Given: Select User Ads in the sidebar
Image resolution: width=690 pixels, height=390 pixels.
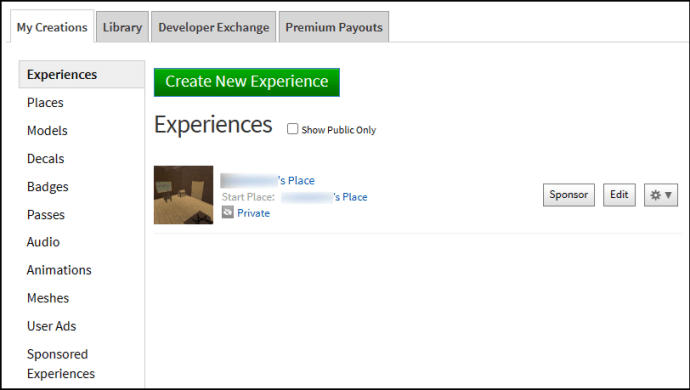Looking at the screenshot, I should (51, 326).
